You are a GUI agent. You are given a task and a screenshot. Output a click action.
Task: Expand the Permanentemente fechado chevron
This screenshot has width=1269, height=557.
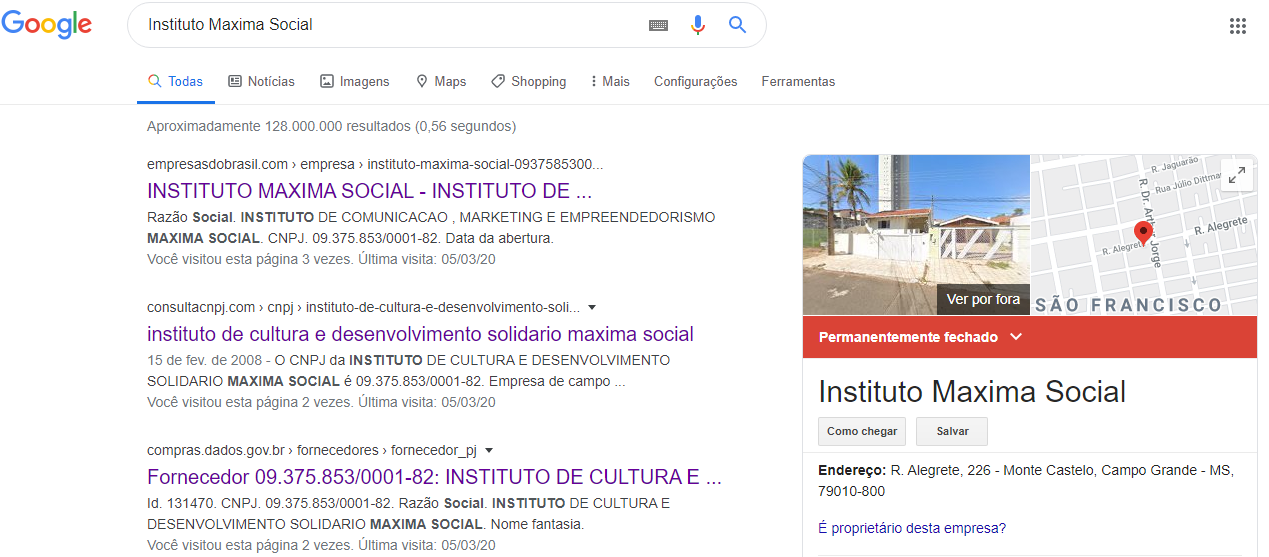pyautogui.click(x=1016, y=337)
